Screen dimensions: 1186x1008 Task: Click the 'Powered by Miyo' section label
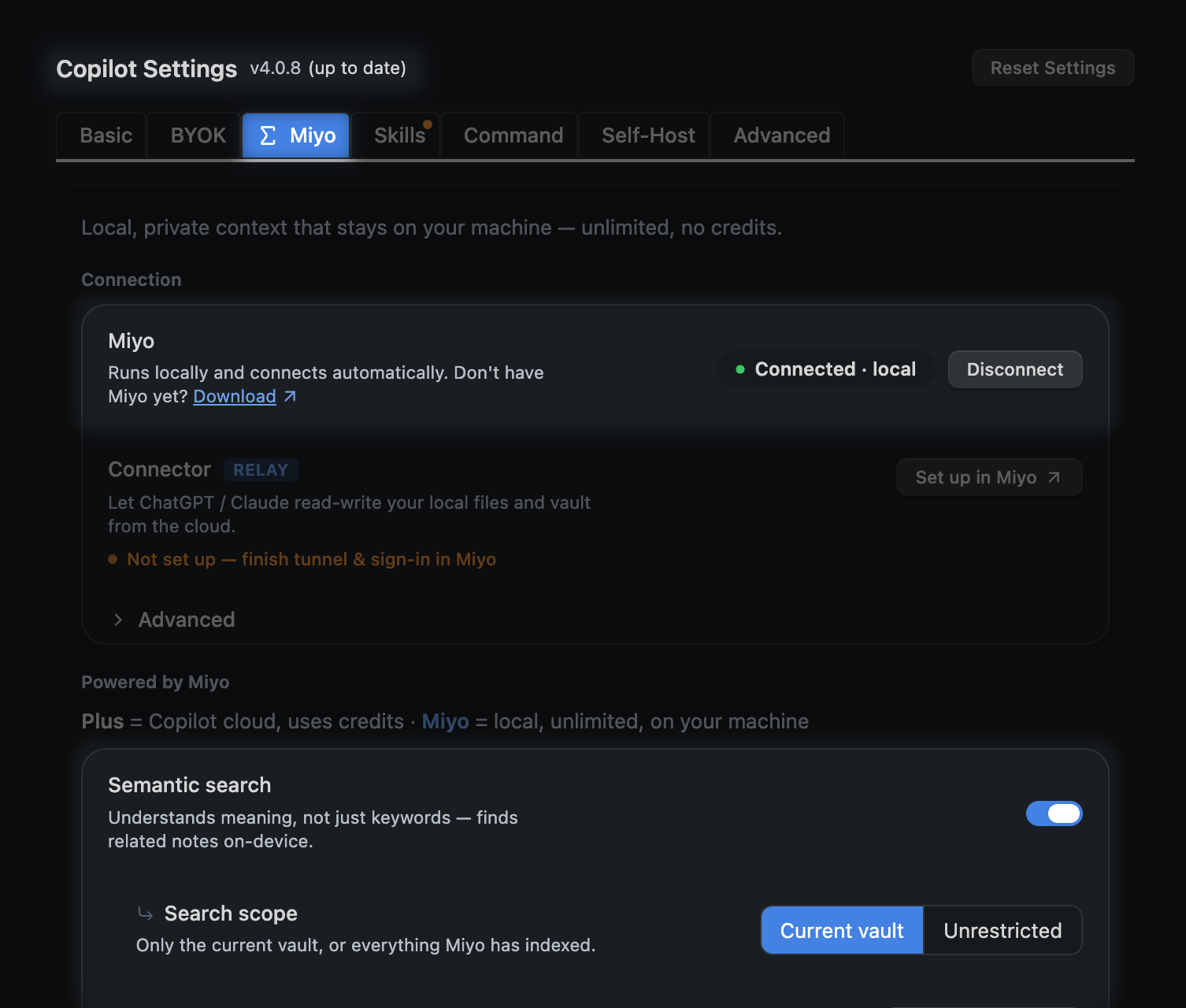point(155,682)
